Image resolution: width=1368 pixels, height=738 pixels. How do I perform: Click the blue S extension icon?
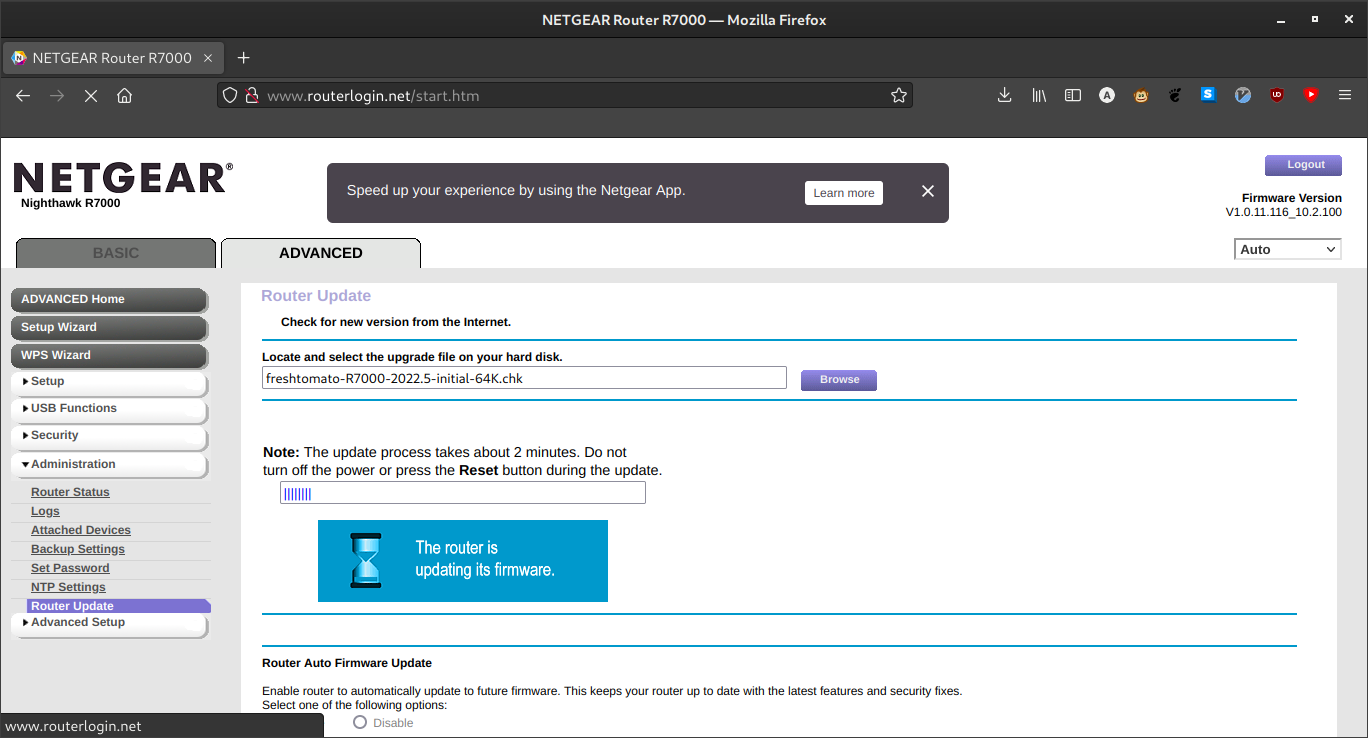tap(1208, 95)
